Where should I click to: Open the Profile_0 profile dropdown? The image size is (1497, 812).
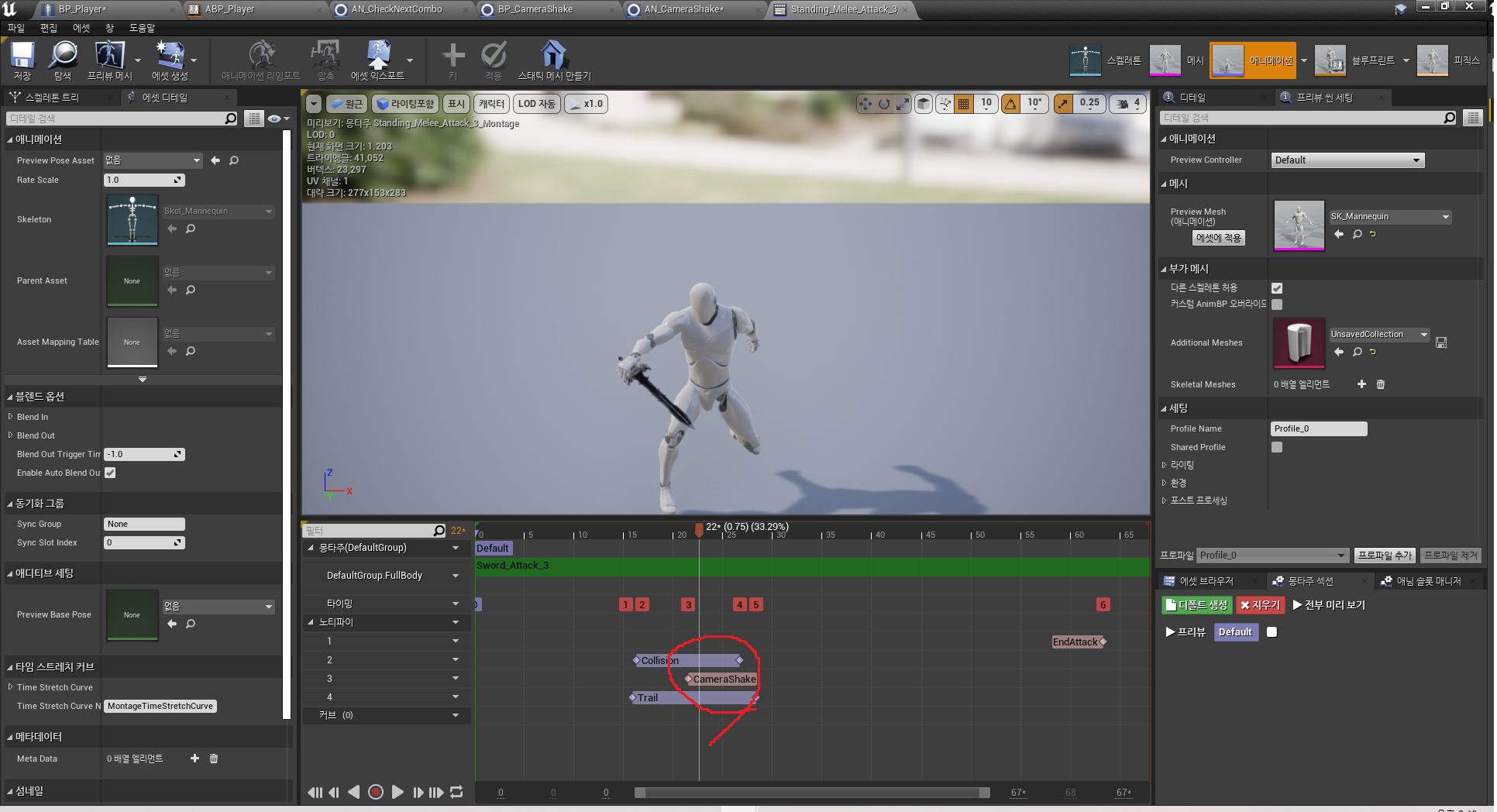(1272, 556)
